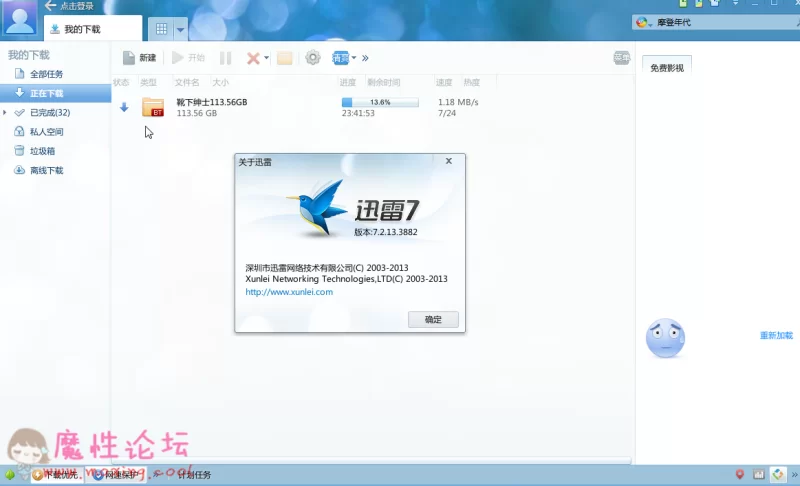800x486 pixels.
Task: Click the 点击登录 login link
Action: point(77,7)
